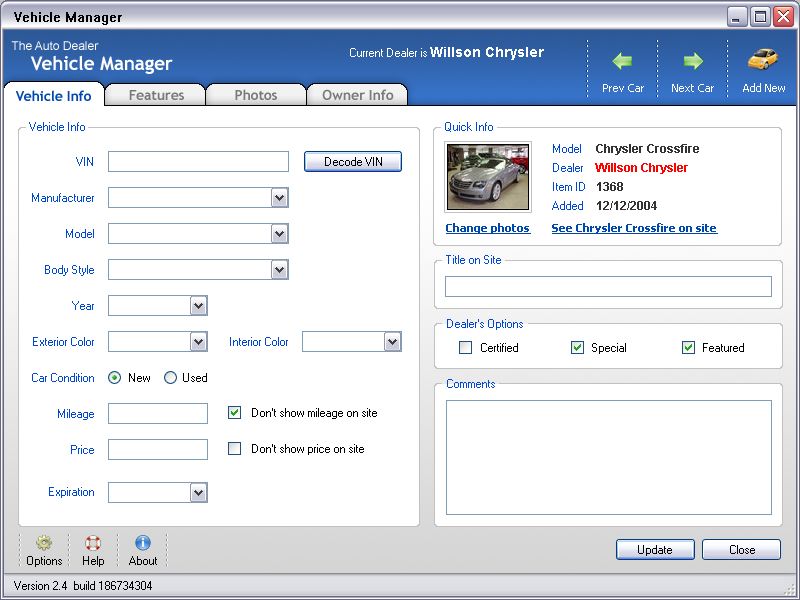
Task: Click Current Dealer is Willson Chrysler header text
Action: point(446,53)
